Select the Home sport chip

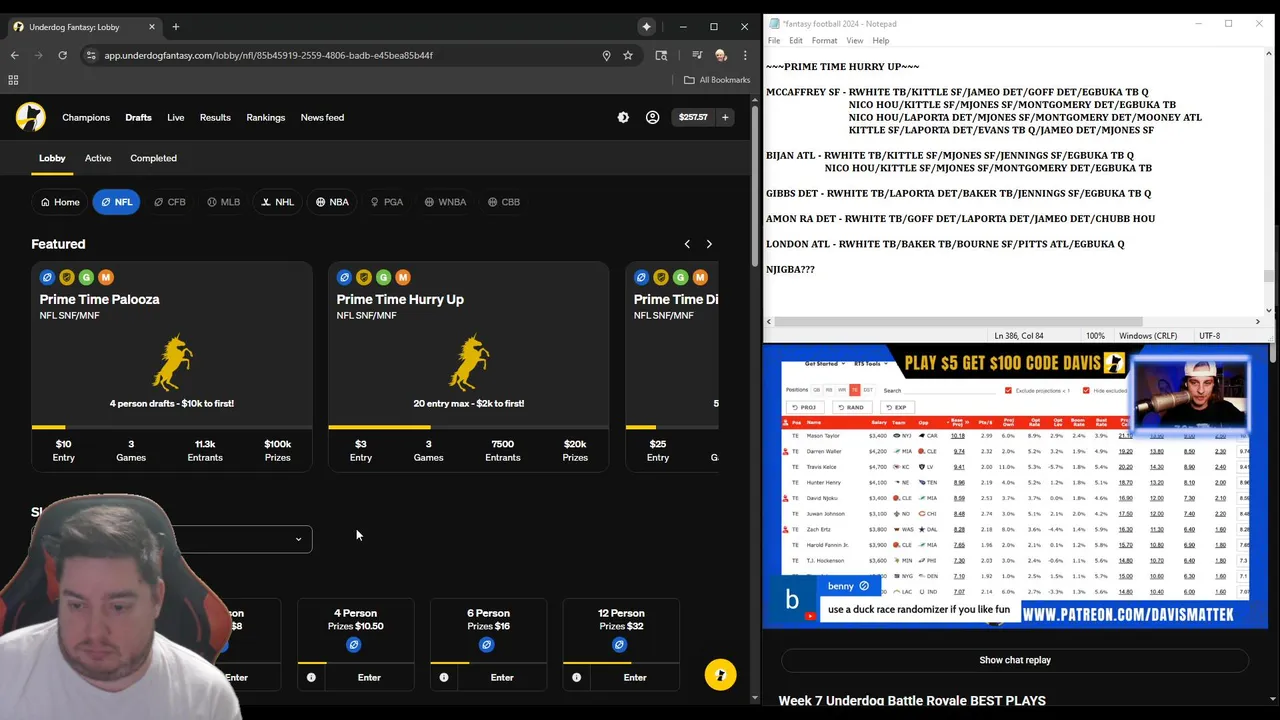click(x=60, y=202)
